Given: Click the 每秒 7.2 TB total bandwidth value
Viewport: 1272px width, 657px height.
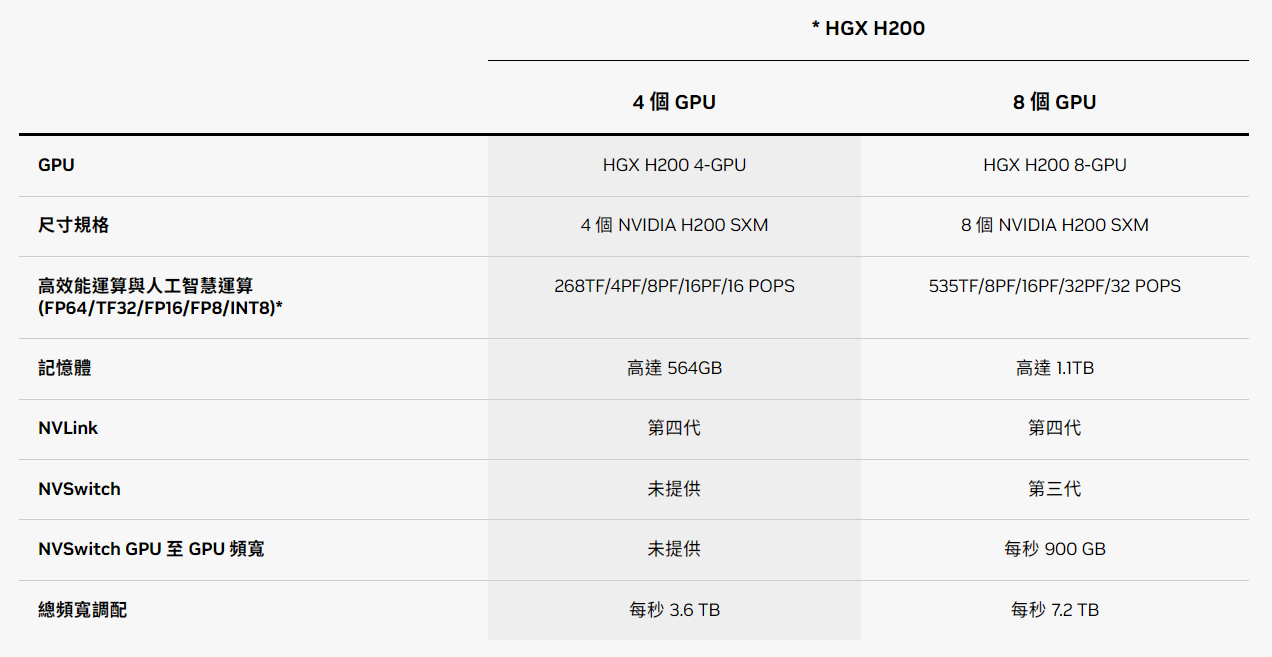Looking at the screenshot, I should click(x=1054, y=610).
